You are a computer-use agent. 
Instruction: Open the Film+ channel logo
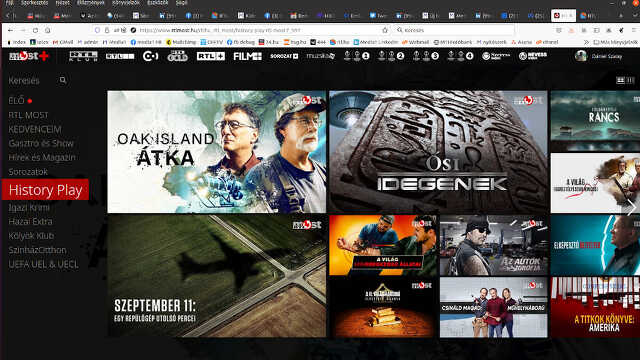247,56
